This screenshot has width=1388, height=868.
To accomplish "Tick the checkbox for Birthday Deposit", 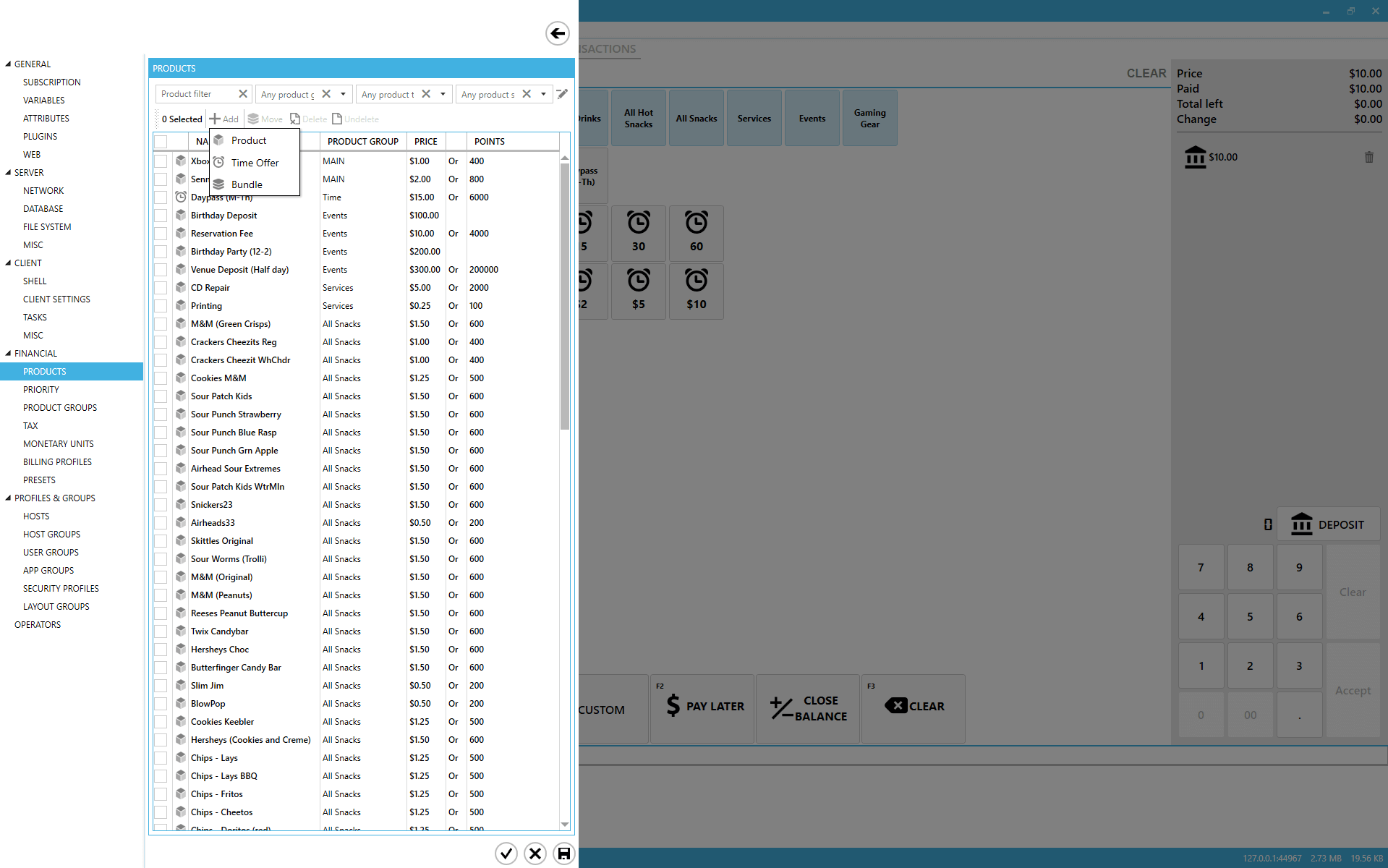I will pos(161,216).
